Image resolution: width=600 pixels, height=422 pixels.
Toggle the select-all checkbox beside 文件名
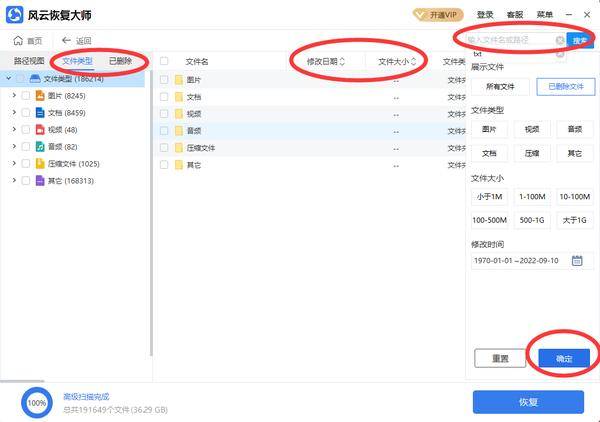tap(164, 61)
